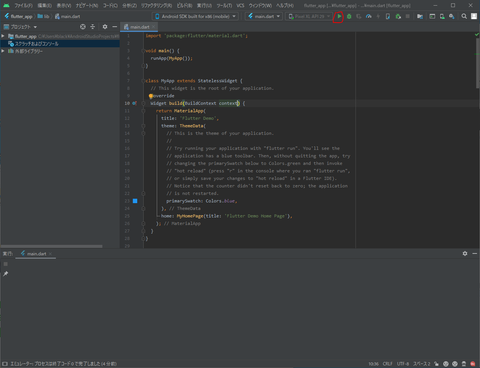The height and width of the screenshot is (368, 480).
Task: Open the Run Anything terminal icon
Action: point(432,16)
